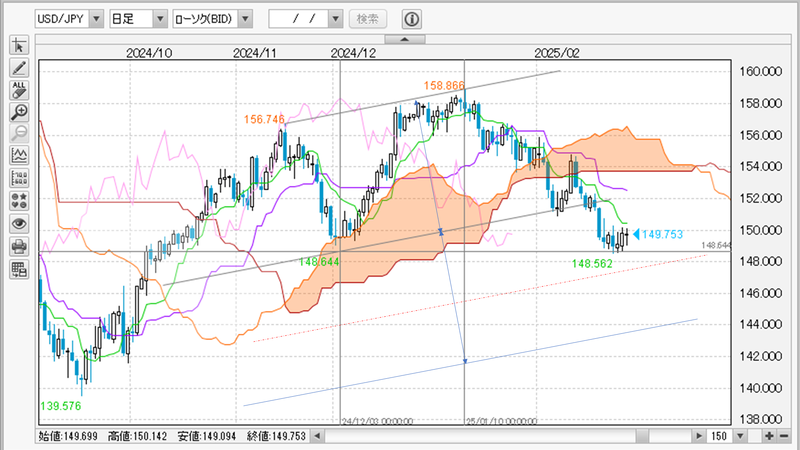Click the info circle icon
The width and height of the screenshot is (800, 450).
pyautogui.click(x=412, y=19)
